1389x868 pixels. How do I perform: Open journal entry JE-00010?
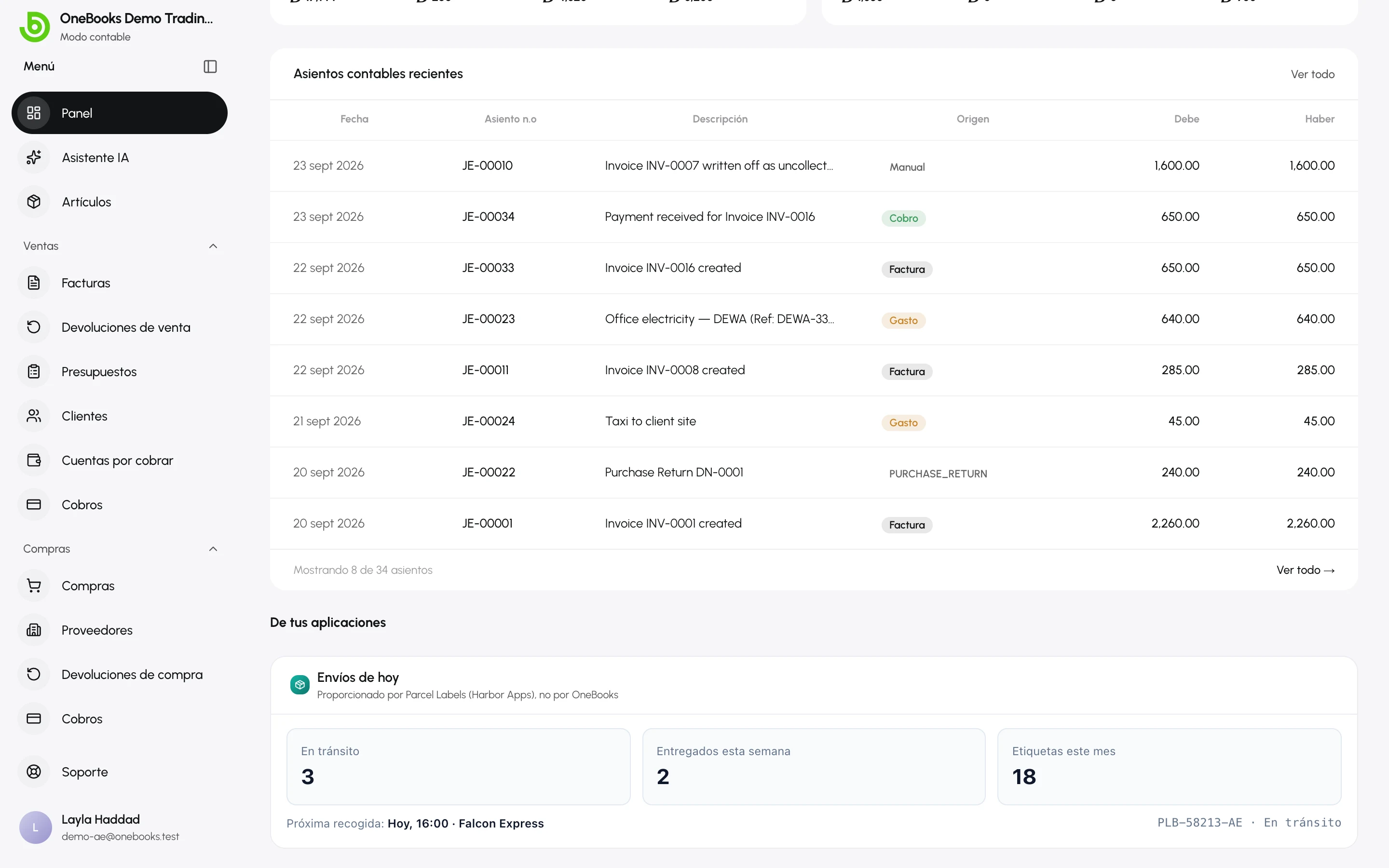[487, 165]
